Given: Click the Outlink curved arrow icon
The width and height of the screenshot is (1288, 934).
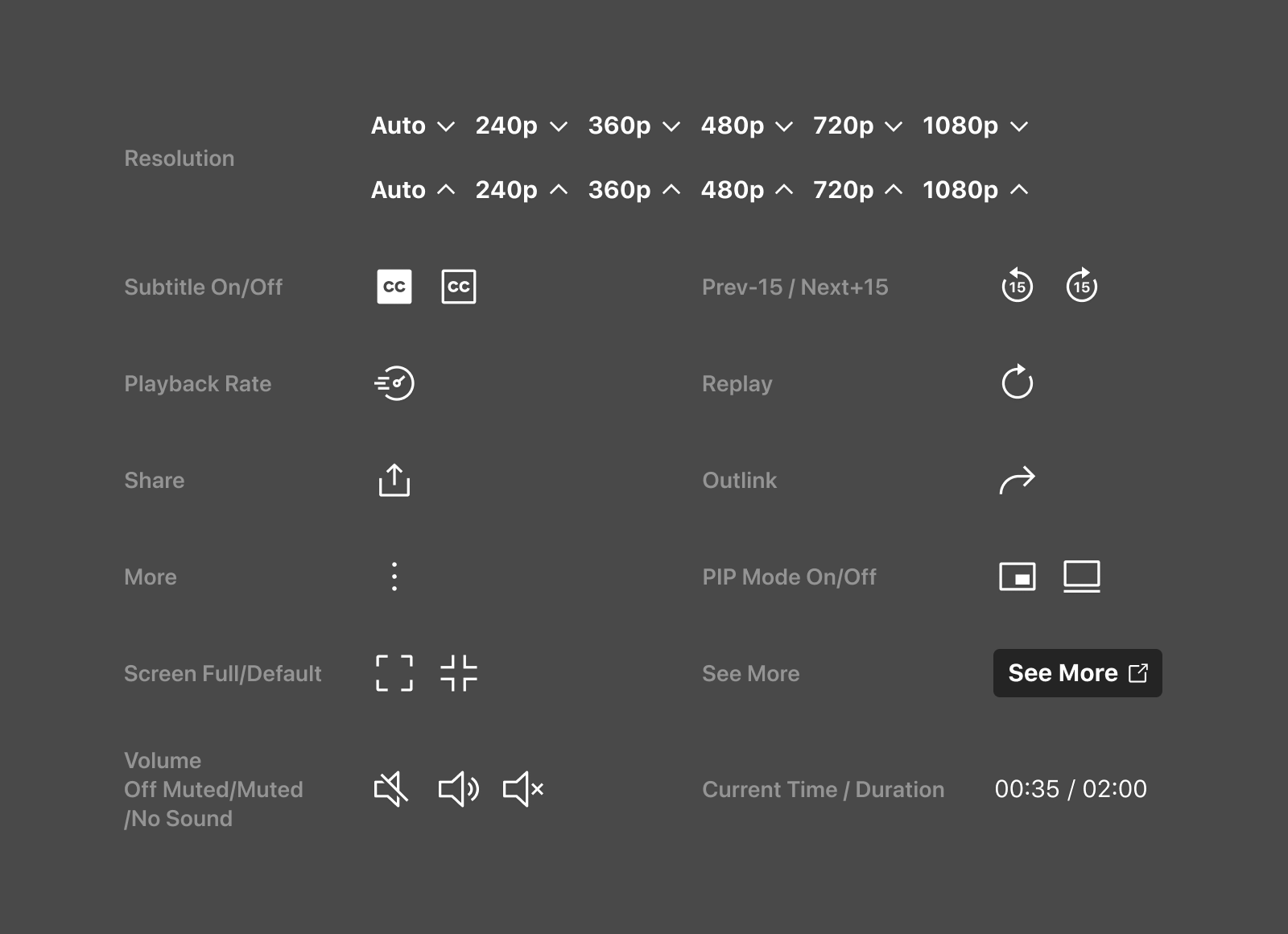Looking at the screenshot, I should tap(1017, 480).
